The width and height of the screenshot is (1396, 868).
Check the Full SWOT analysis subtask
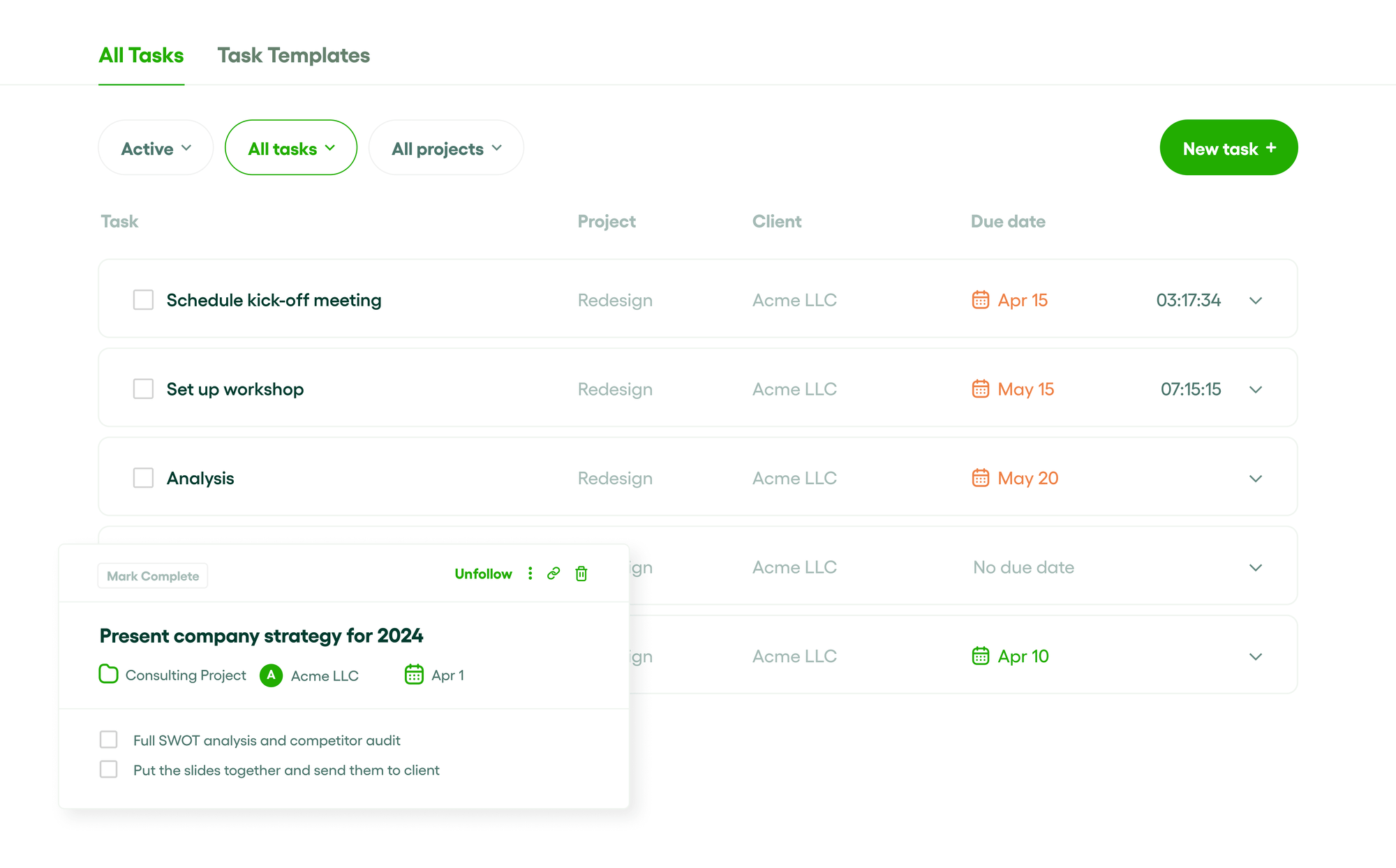108,739
